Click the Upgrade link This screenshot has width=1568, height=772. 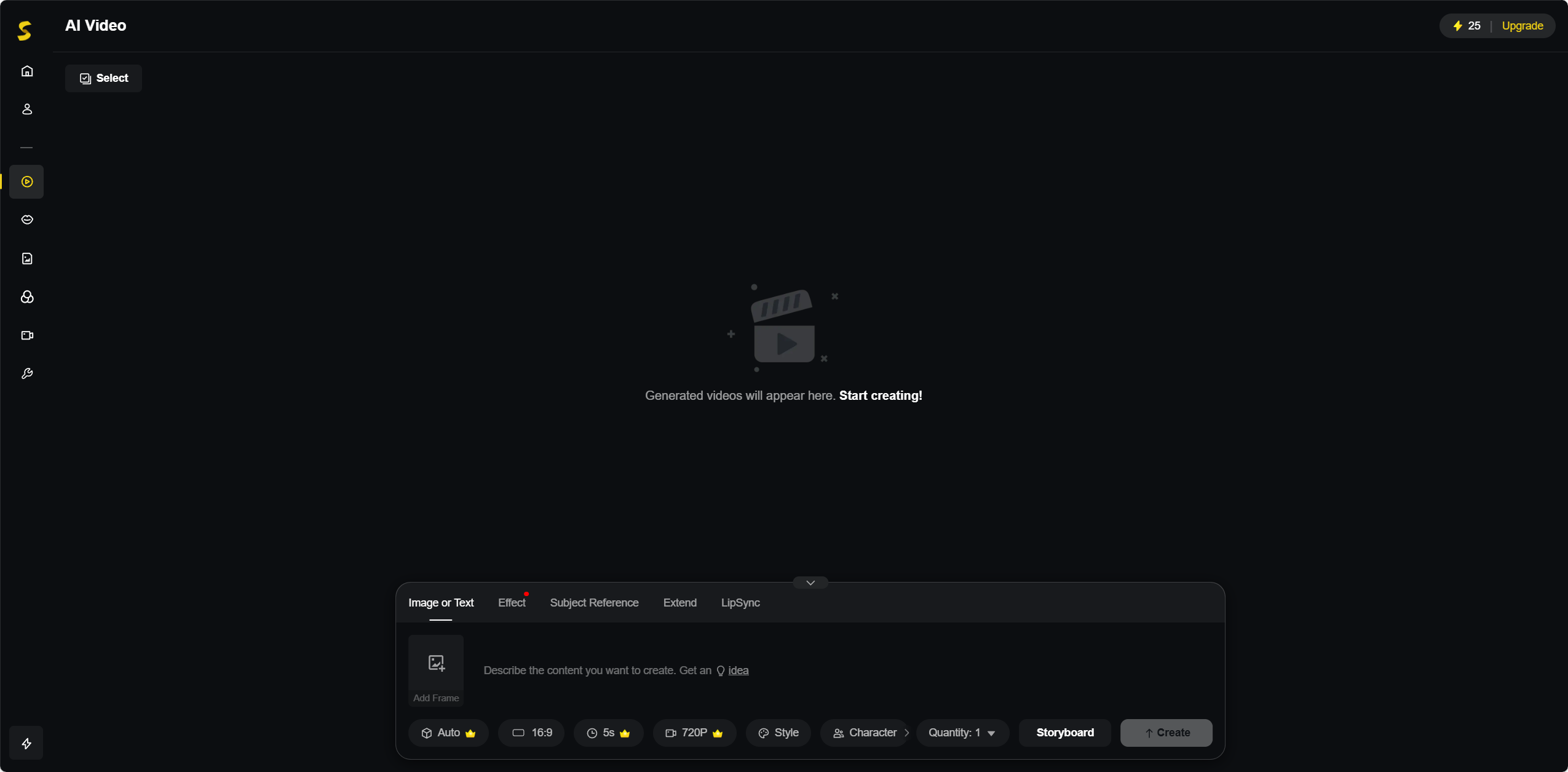[x=1522, y=26]
